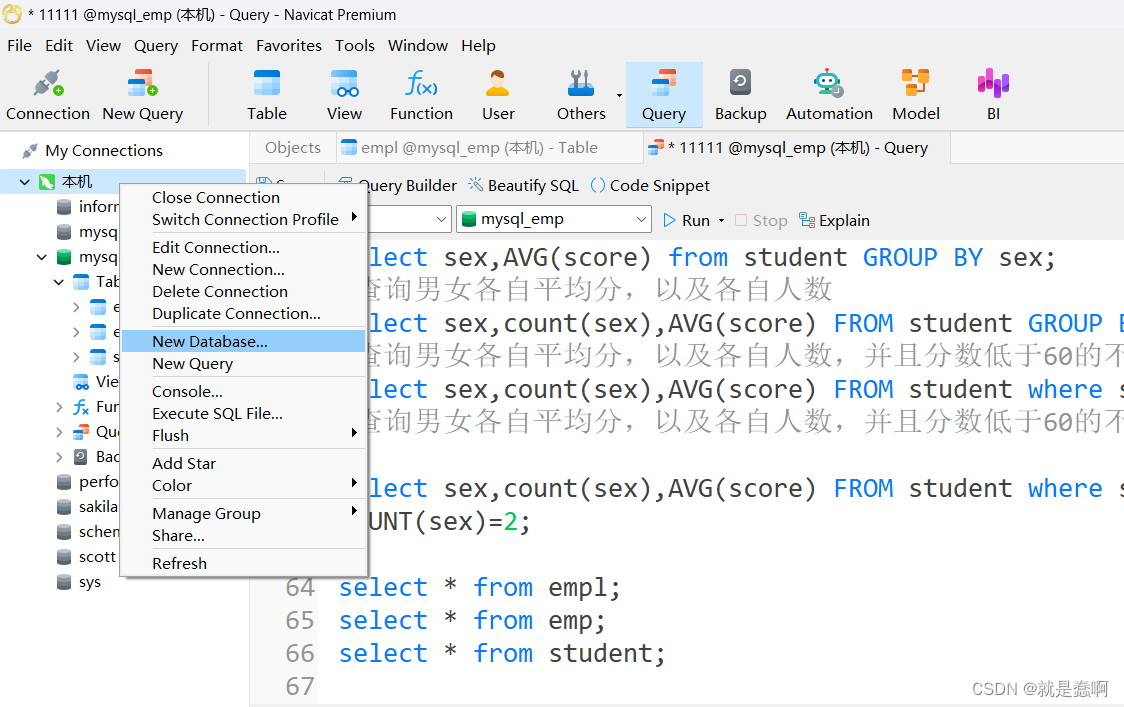Screen dimensions: 1124x707
Task: Open the Tools menu
Action: 355,46
